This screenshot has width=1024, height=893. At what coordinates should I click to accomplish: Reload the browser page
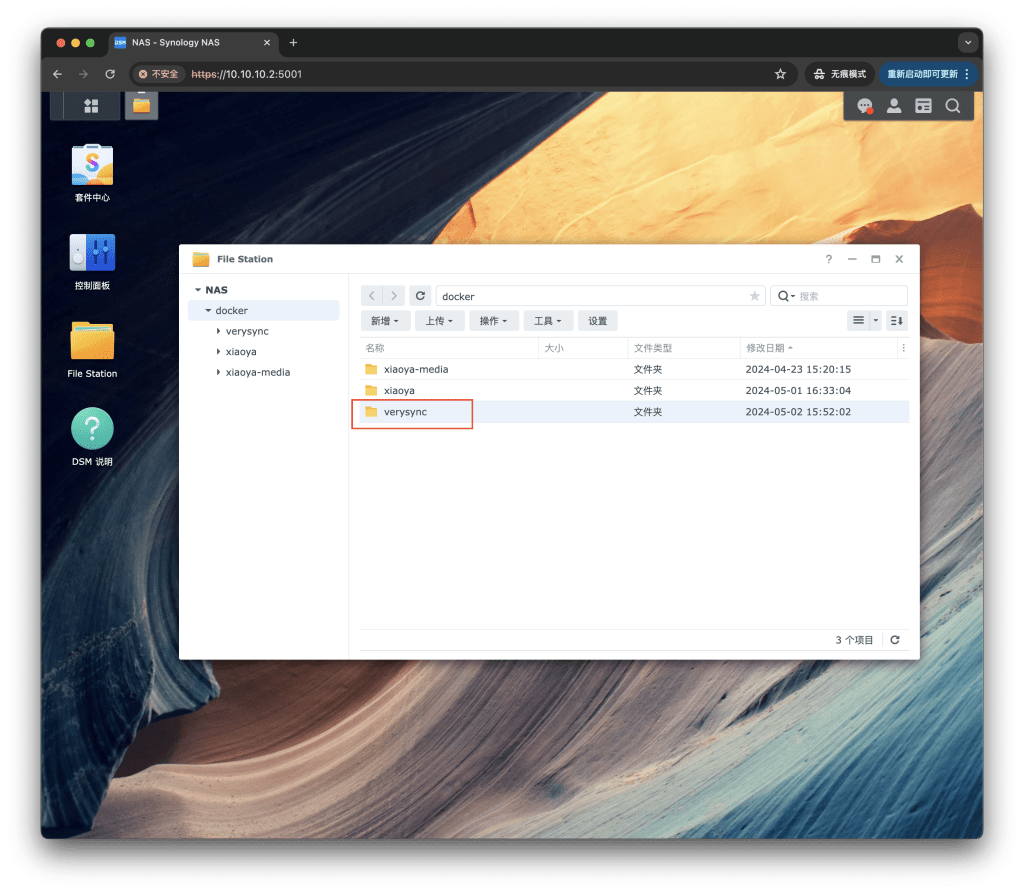click(110, 74)
